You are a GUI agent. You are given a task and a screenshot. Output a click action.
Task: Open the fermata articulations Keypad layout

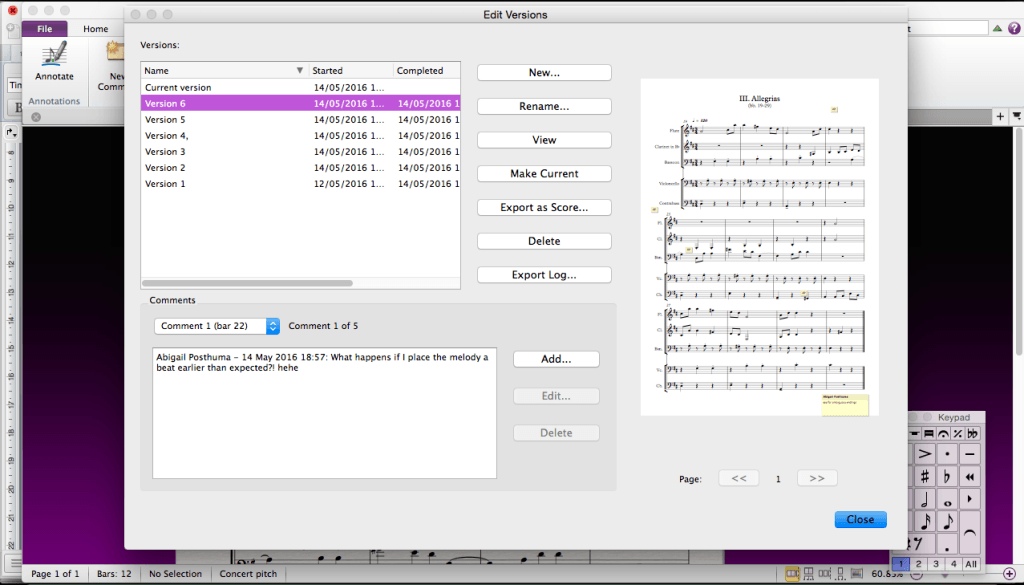tap(943, 434)
